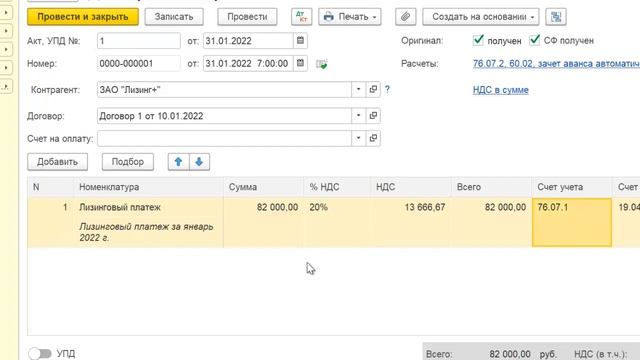This screenshot has height=360, width=640.
Task: Open the Счет на оплату record icon
Action: pos(373,138)
